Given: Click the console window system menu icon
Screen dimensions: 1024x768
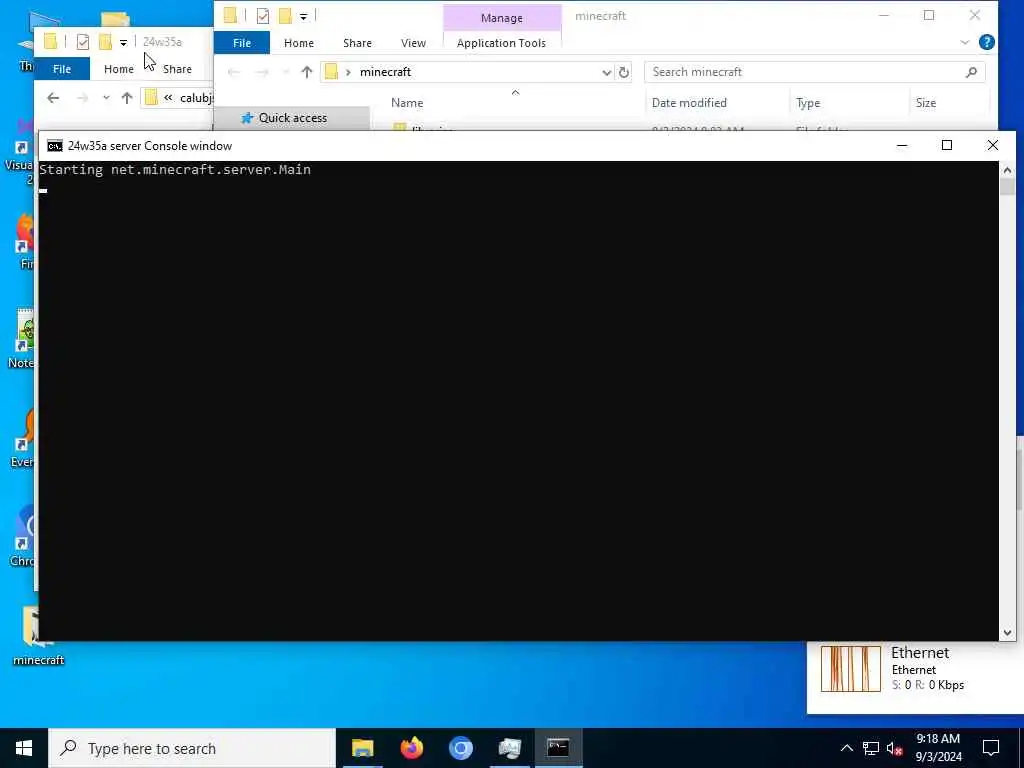Looking at the screenshot, I should click(55, 146).
